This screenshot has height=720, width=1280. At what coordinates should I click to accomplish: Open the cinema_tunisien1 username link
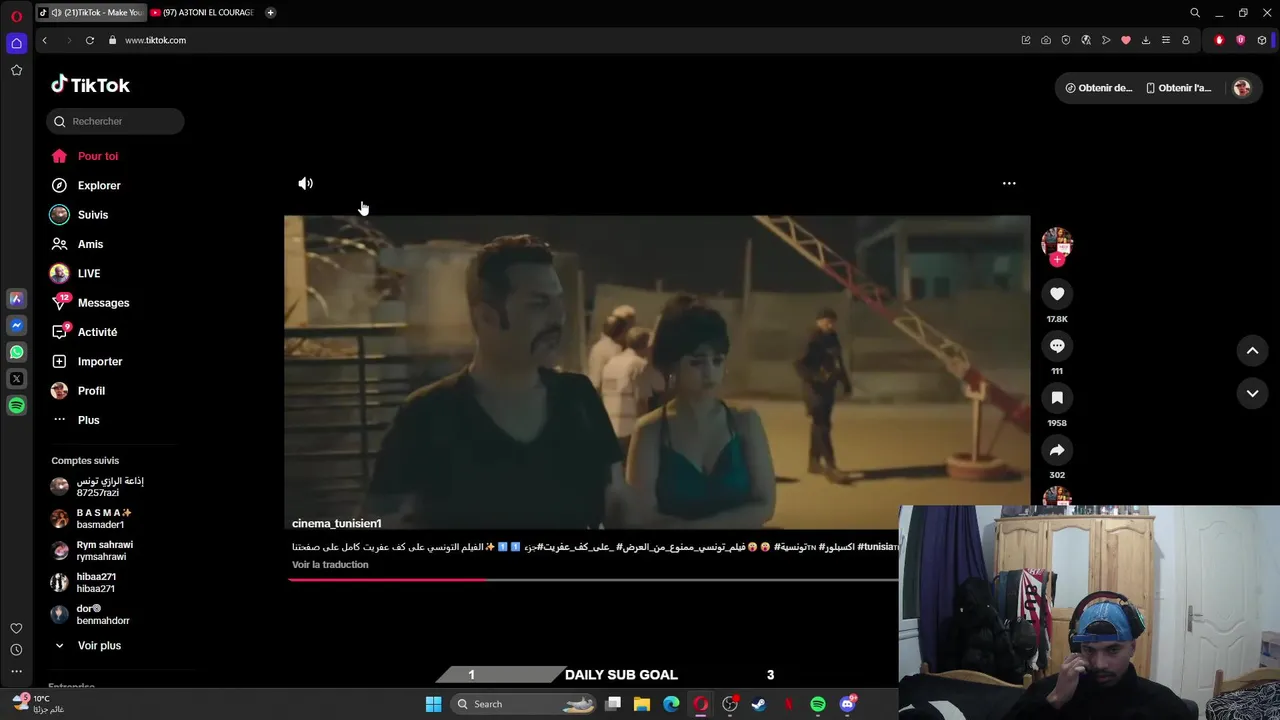tap(336, 524)
